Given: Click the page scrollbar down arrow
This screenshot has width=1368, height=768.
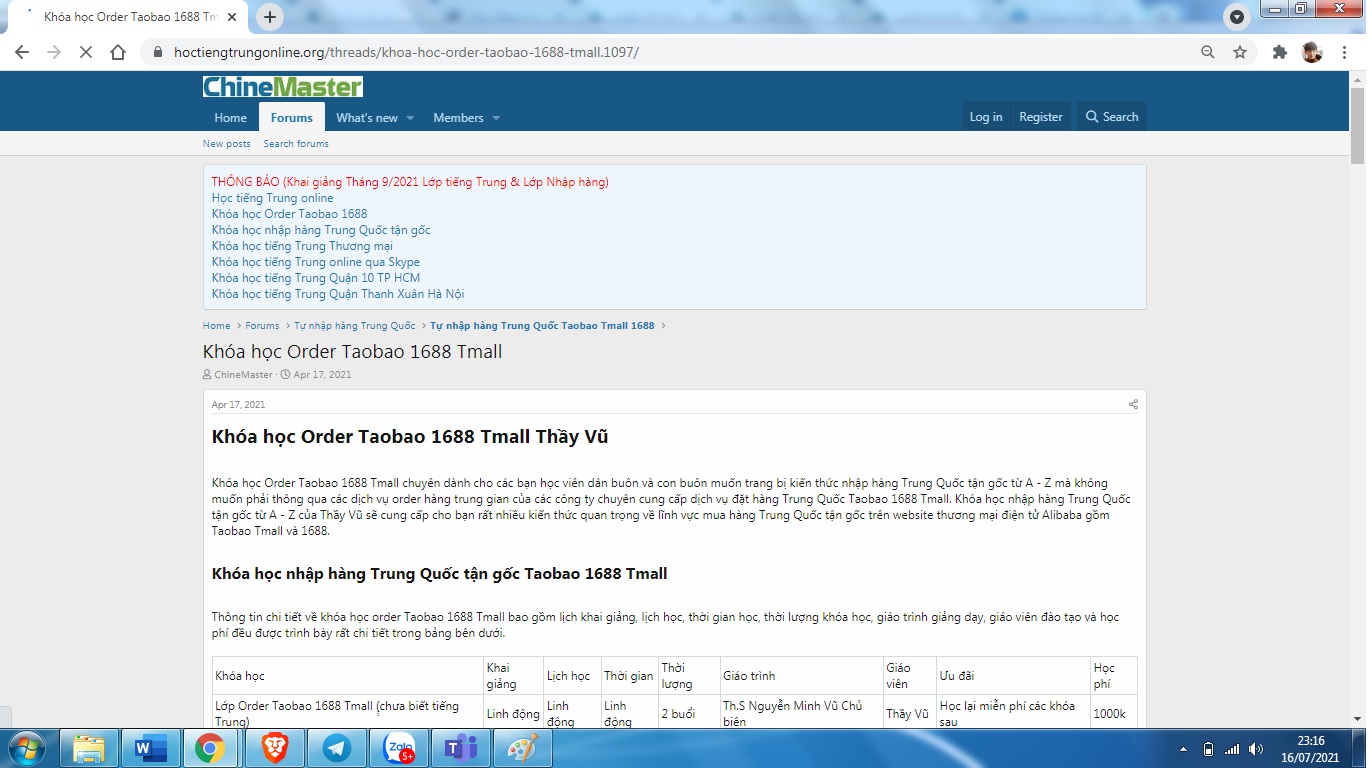Looking at the screenshot, I should [x=1358, y=719].
